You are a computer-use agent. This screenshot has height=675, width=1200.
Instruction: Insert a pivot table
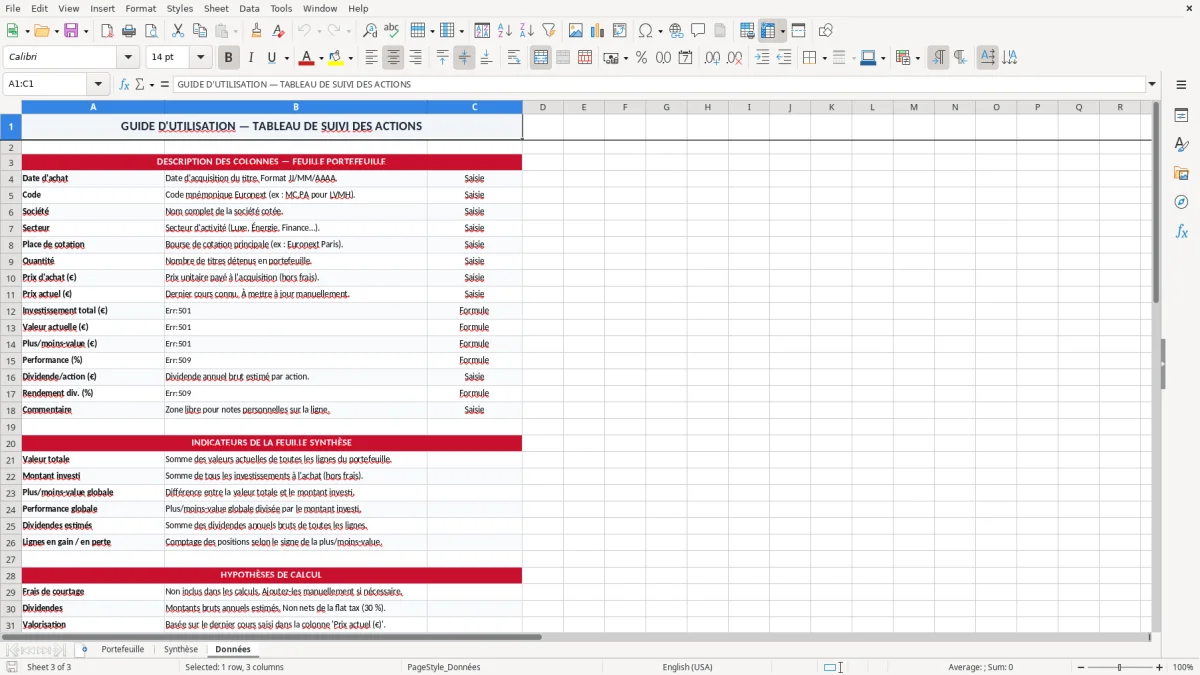point(620,31)
